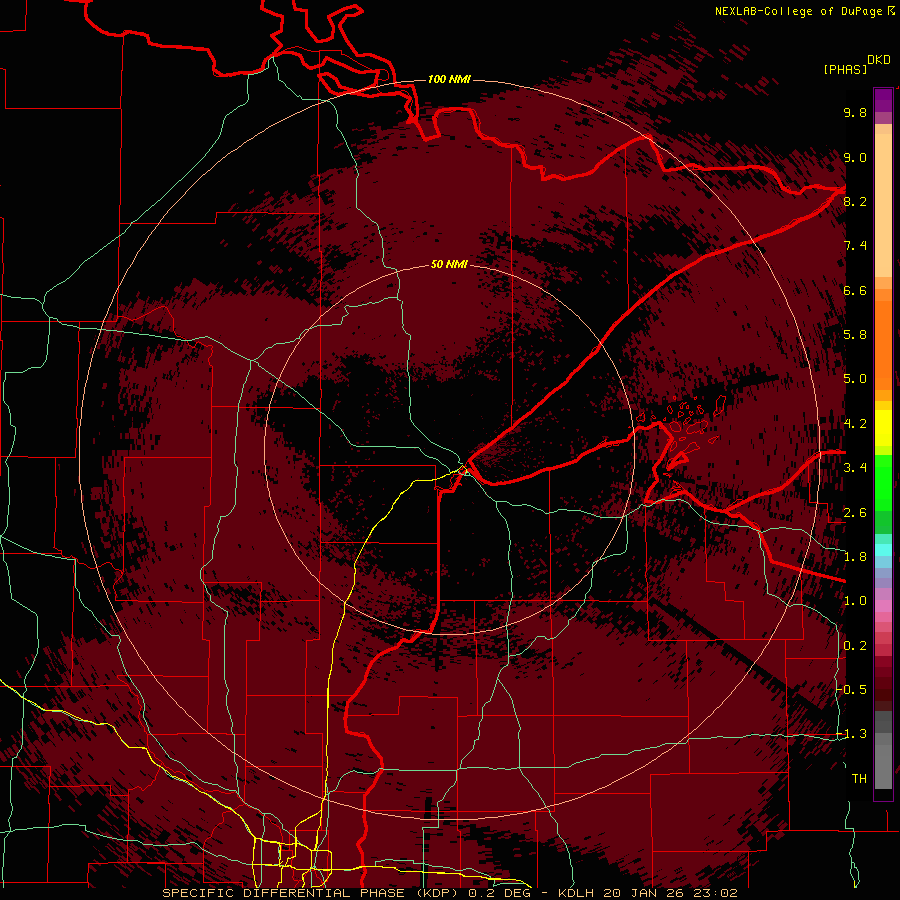The width and height of the screenshot is (900, 900).
Task: Click the -0.5 value on the color scale
Action: pyautogui.click(x=853, y=690)
